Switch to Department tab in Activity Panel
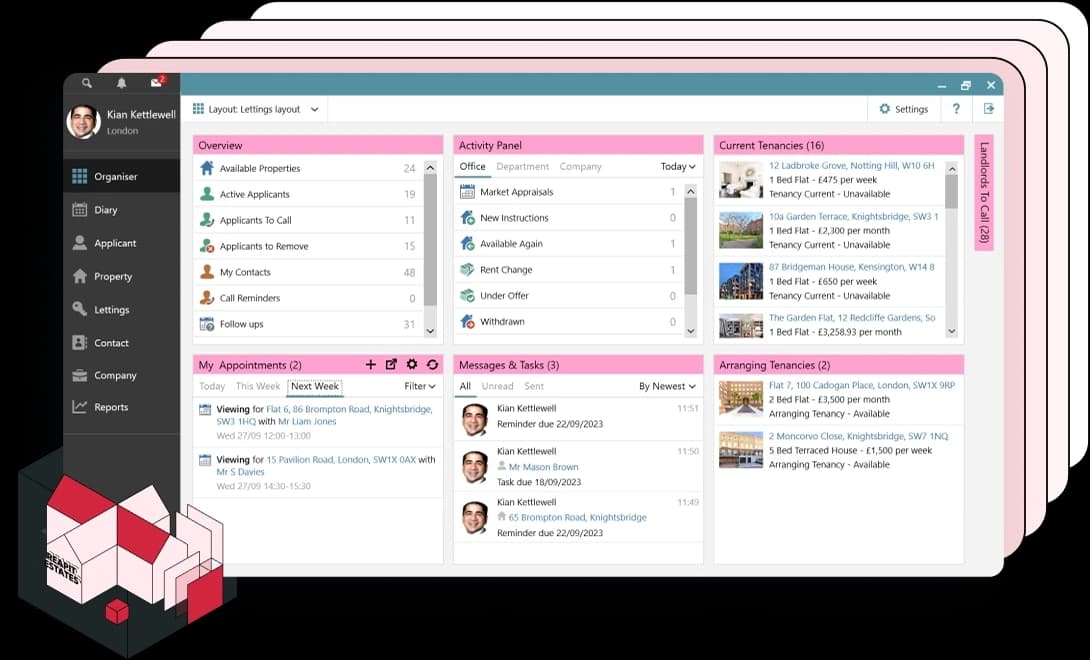1090x660 pixels. point(523,167)
